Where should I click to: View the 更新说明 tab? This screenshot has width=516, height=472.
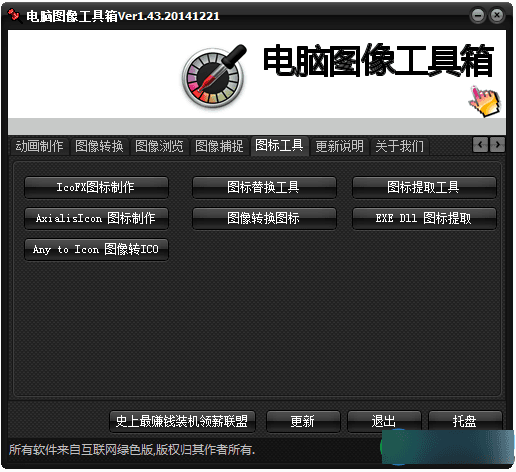(x=339, y=146)
